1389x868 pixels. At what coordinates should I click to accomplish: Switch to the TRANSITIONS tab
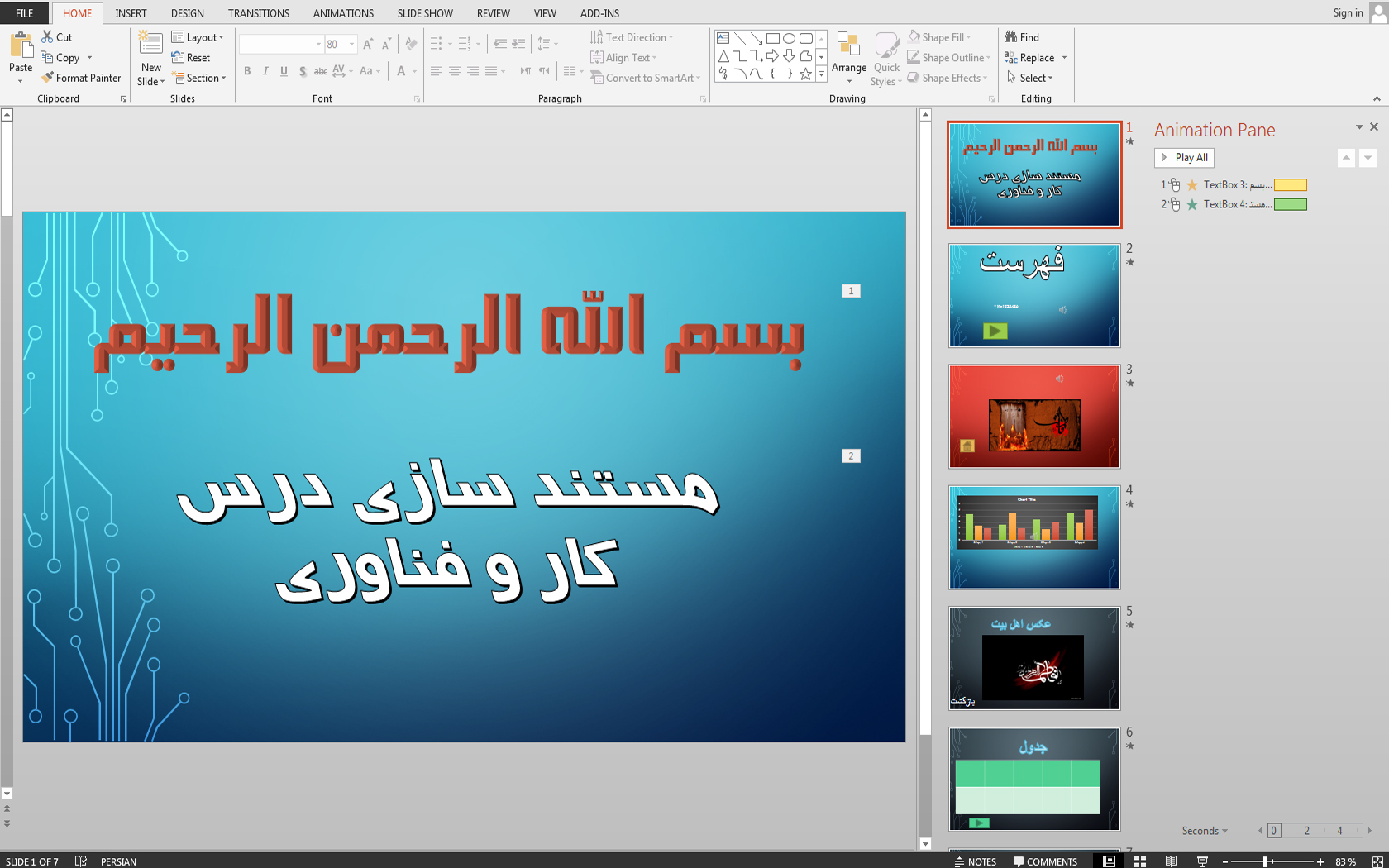coord(258,13)
